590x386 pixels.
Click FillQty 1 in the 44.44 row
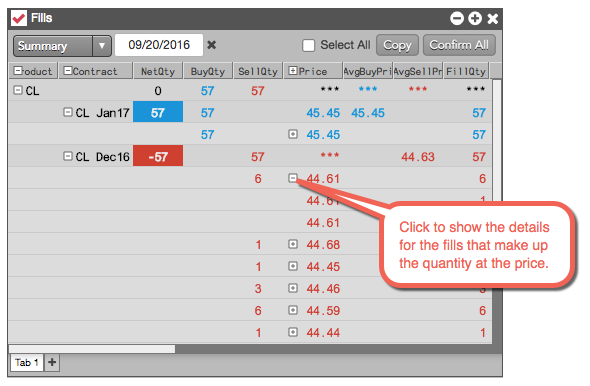point(483,333)
